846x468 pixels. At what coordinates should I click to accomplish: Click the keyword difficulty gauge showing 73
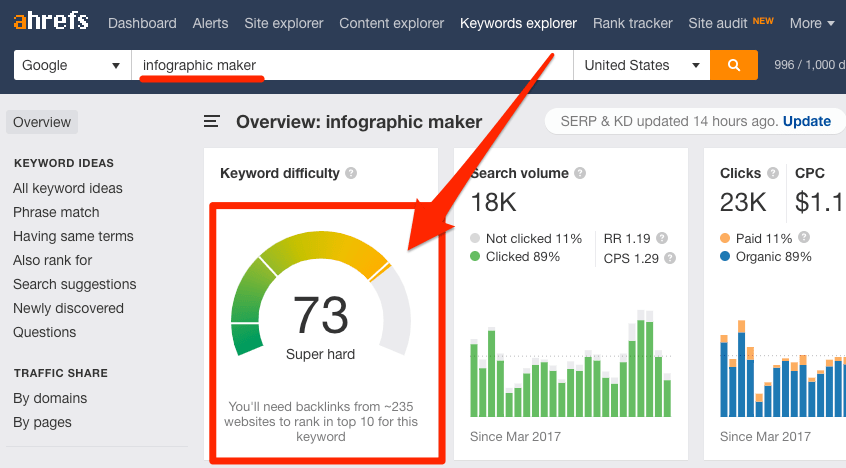click(320, 294)
